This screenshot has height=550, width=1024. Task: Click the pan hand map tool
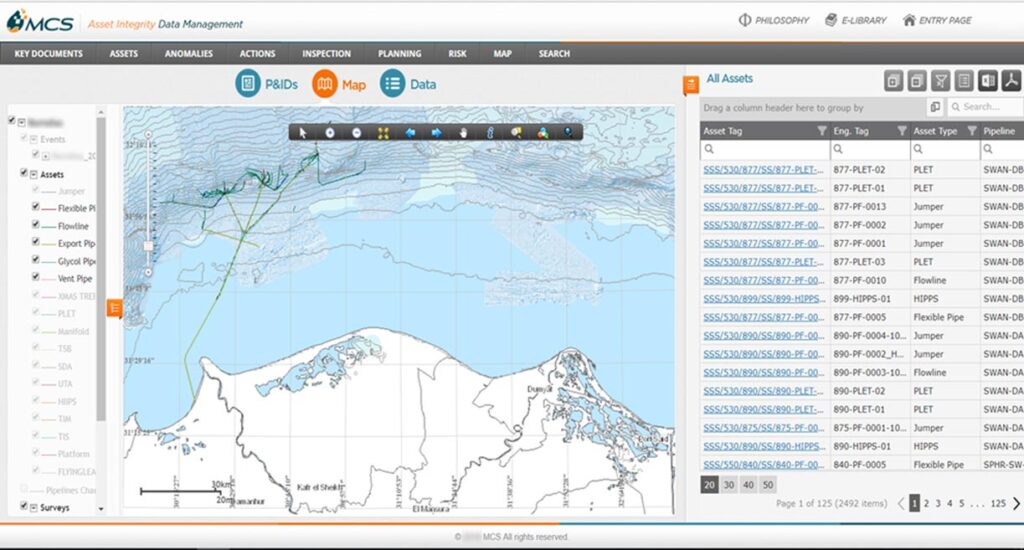464,132
